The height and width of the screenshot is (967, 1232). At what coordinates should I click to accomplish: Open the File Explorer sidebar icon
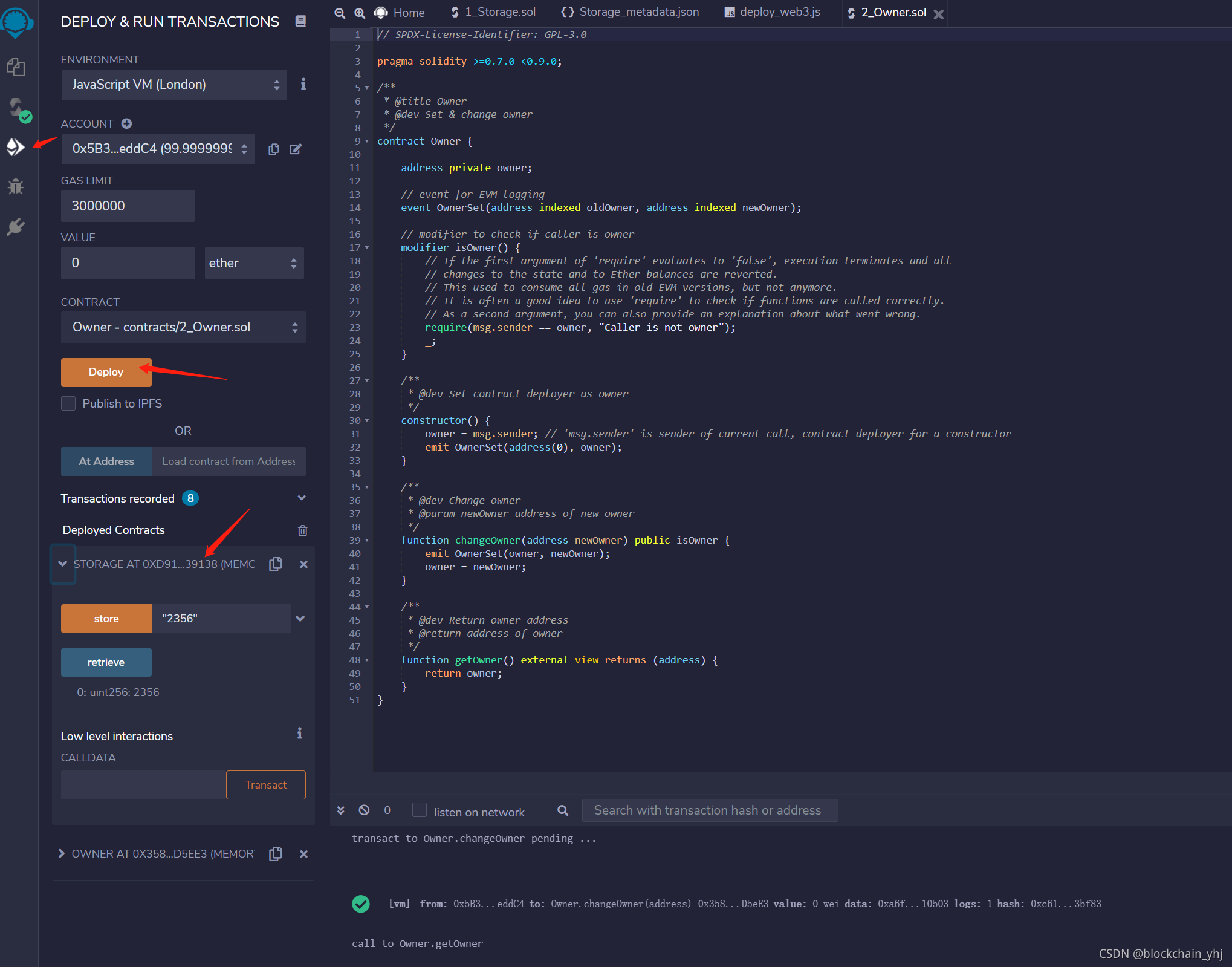(16, 67)
